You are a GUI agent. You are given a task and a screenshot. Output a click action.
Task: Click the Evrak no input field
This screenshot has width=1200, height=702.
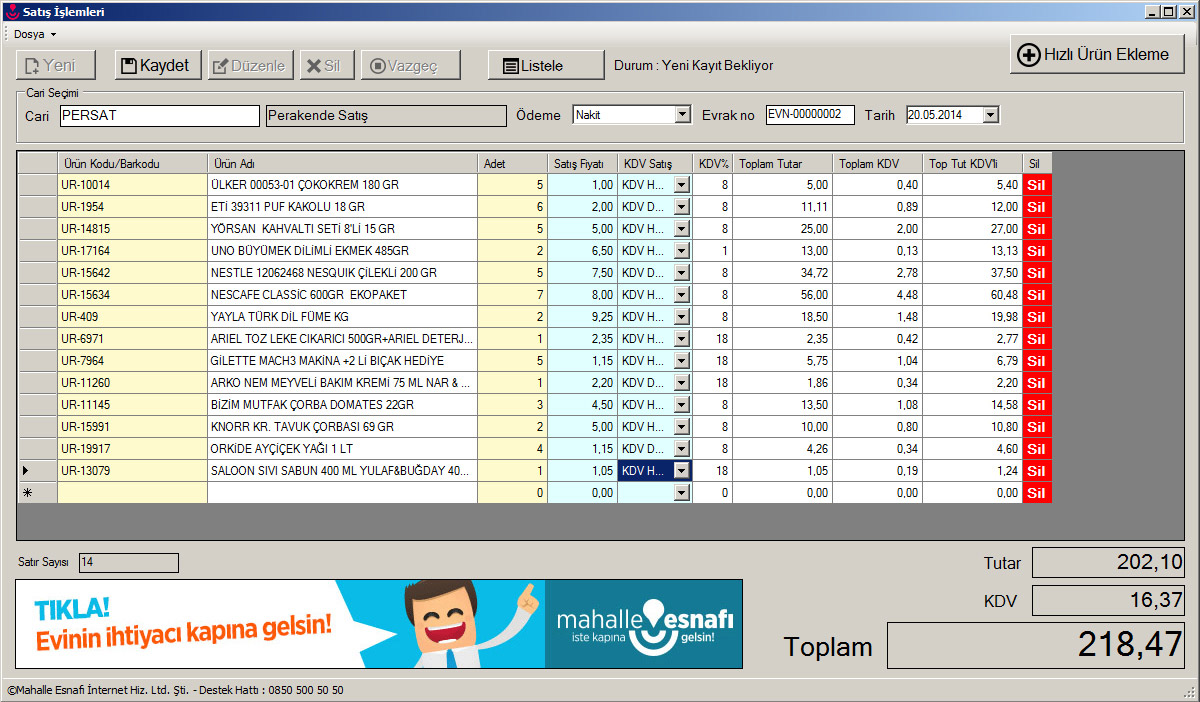[x=811, y=115]
